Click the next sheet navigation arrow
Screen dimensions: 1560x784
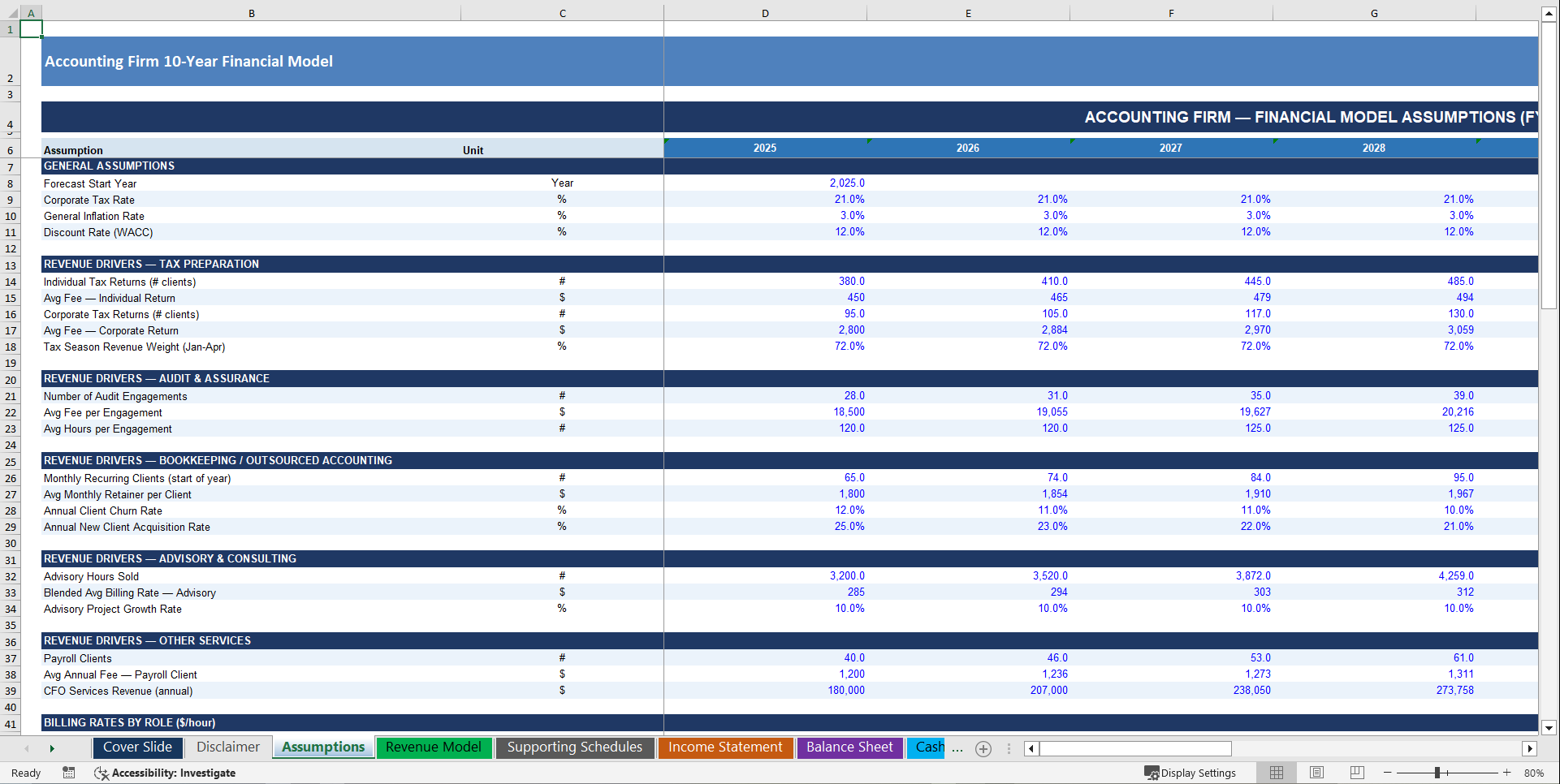coord(53,748)
